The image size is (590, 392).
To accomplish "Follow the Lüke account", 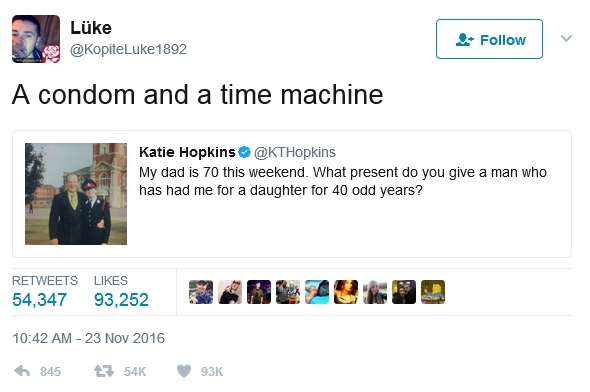I will coord(489,39).
